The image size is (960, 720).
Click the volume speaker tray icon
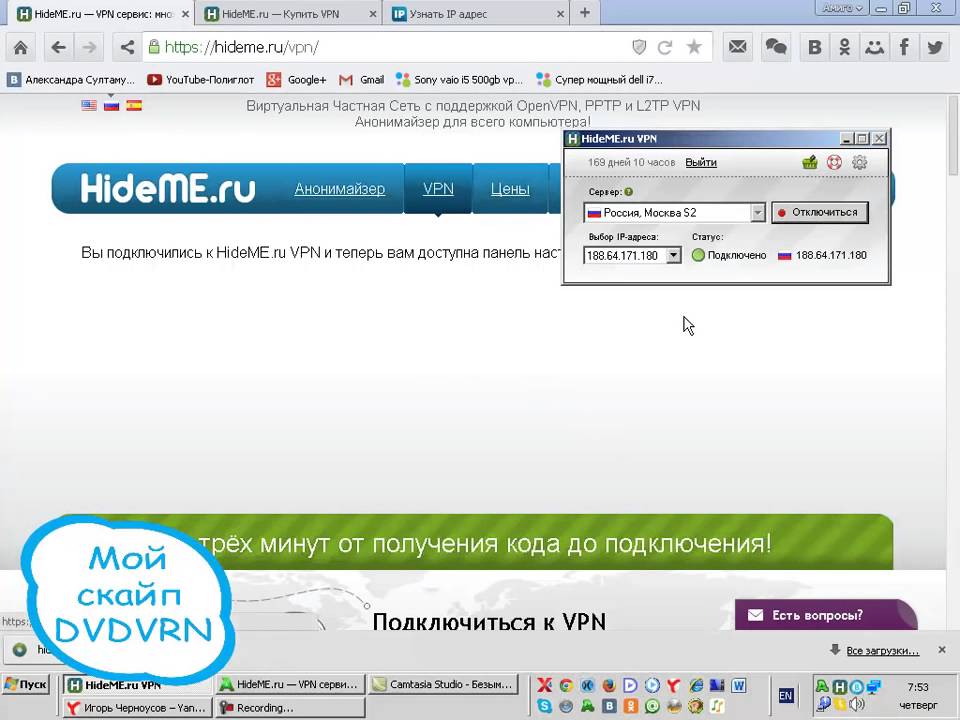tap(857, 704)
